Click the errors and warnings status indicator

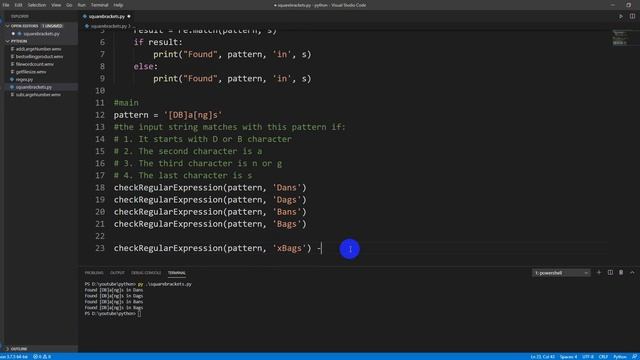42,357
